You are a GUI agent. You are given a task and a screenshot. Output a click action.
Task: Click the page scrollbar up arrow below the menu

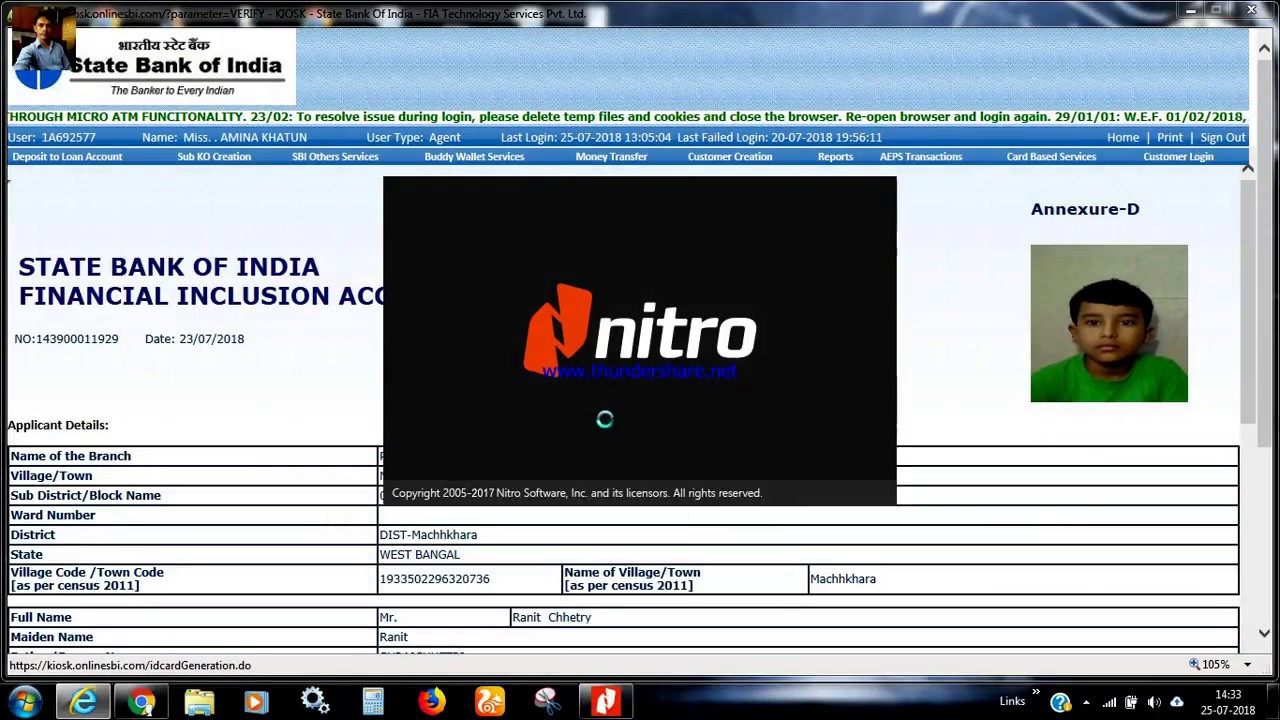1247,168
